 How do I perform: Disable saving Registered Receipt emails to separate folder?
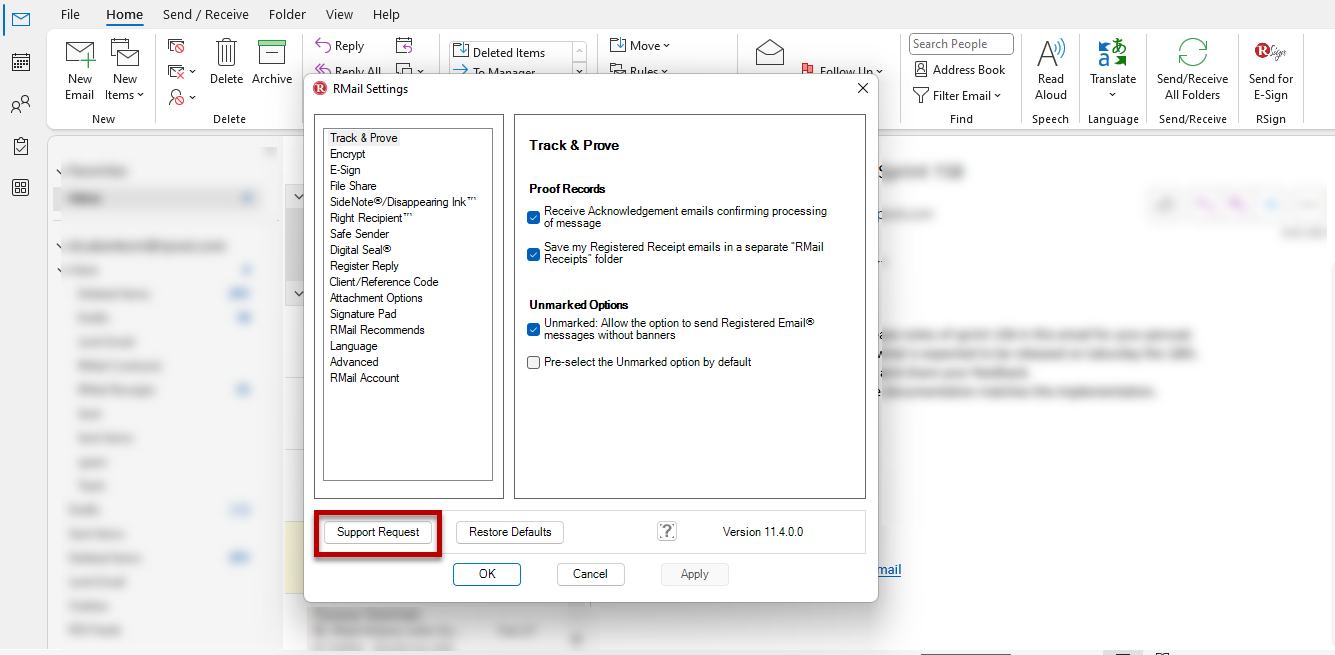[x=533, y=254]
